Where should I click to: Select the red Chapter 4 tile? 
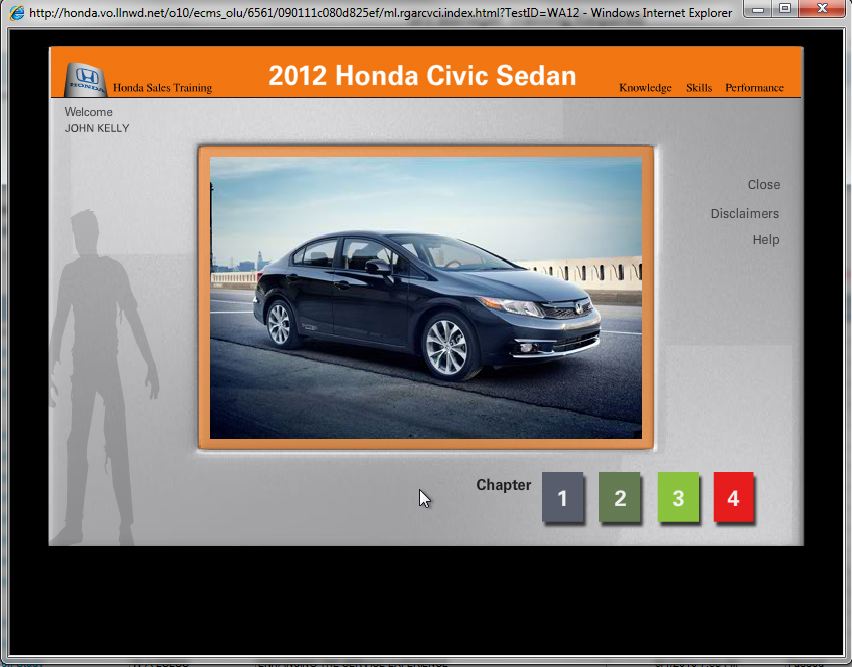coord(733,498)
